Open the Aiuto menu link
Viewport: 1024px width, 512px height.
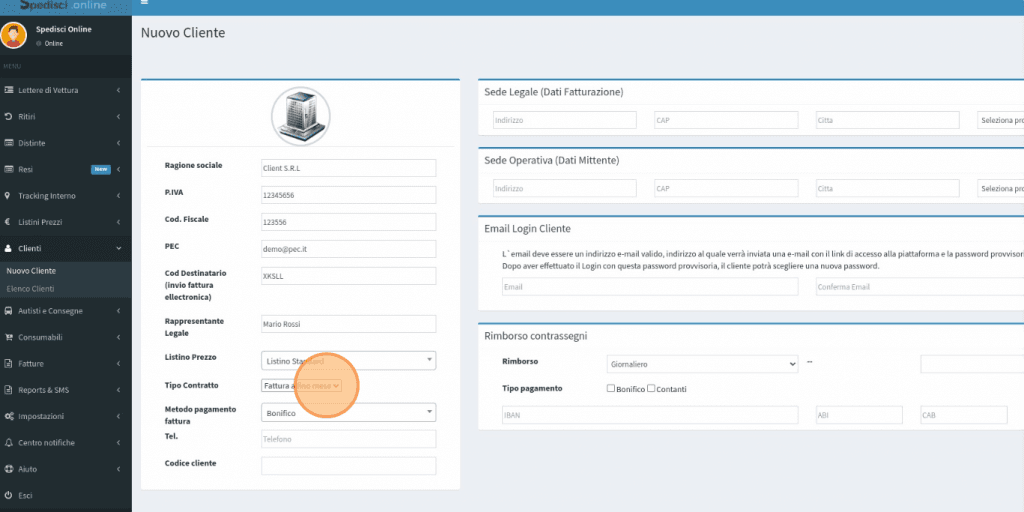pos(65,469)
